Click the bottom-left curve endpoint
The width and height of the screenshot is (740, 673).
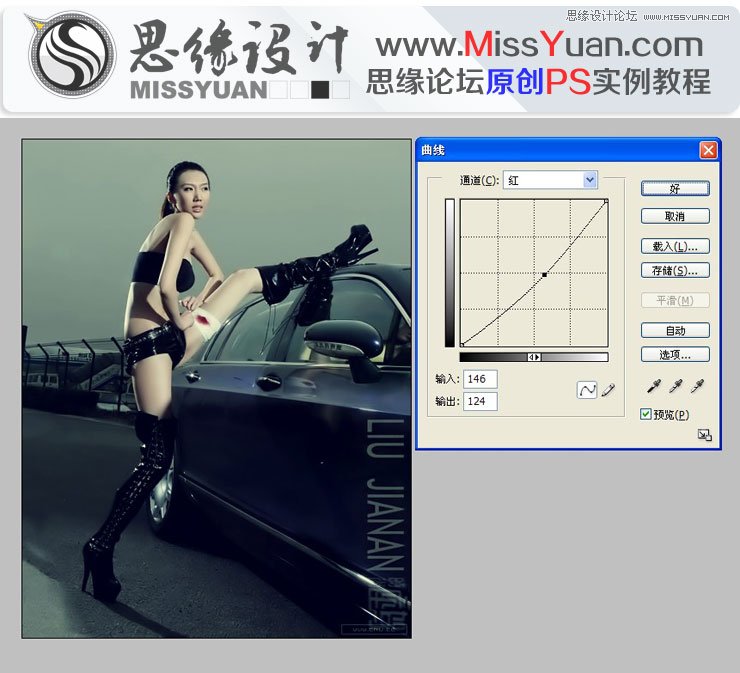462,345
